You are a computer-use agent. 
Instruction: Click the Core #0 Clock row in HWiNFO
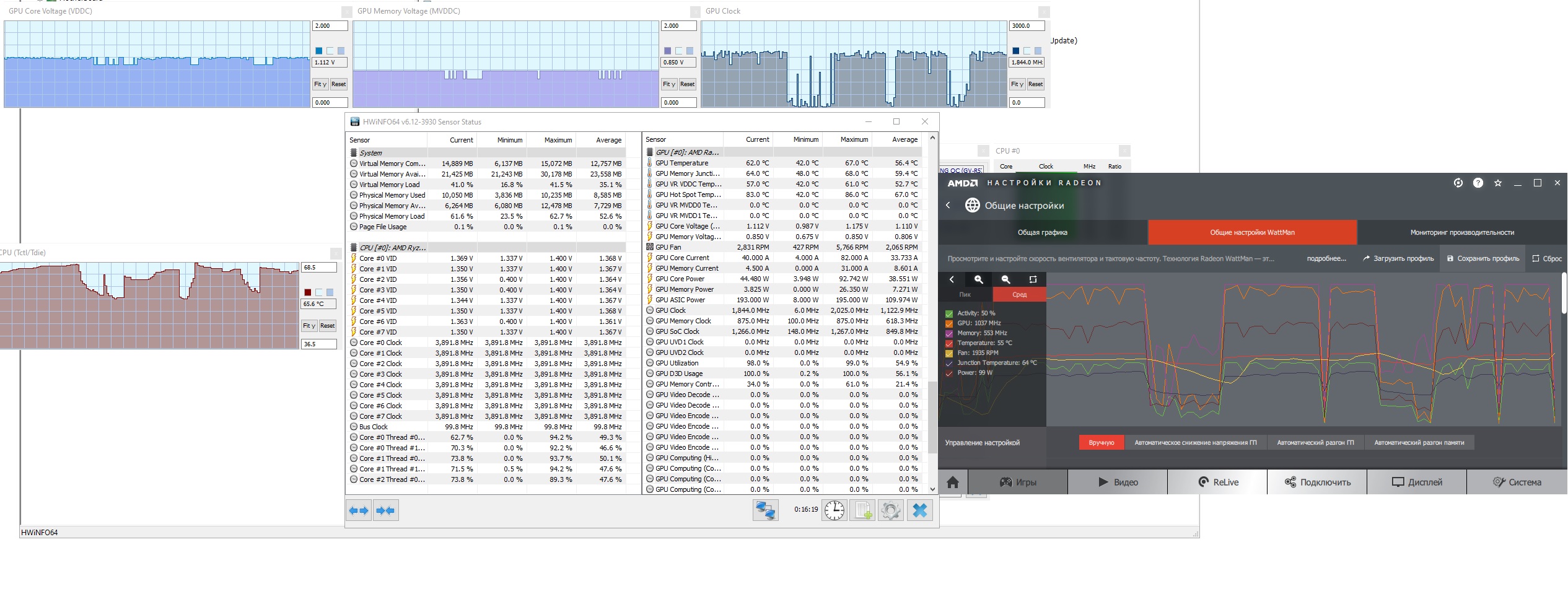(x=486, y=343)
